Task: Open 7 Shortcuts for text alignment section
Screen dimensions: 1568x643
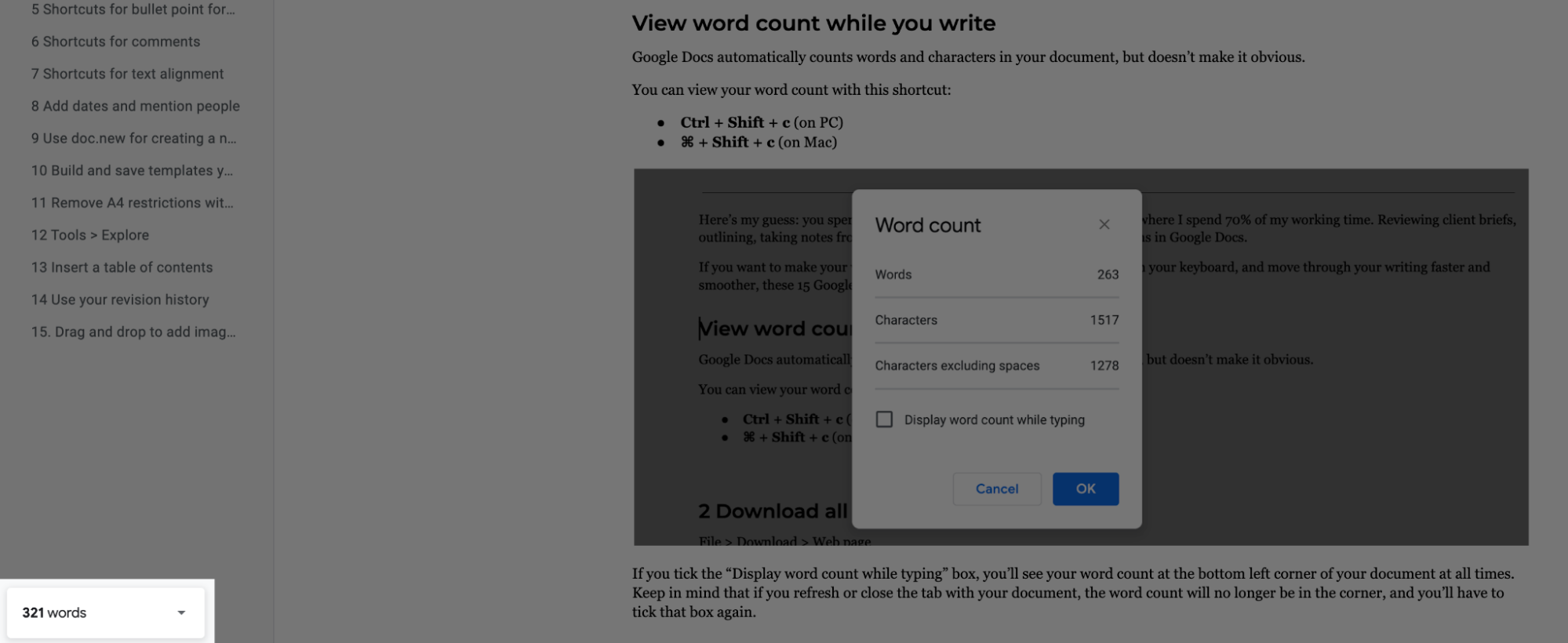Action: [127, 74]
